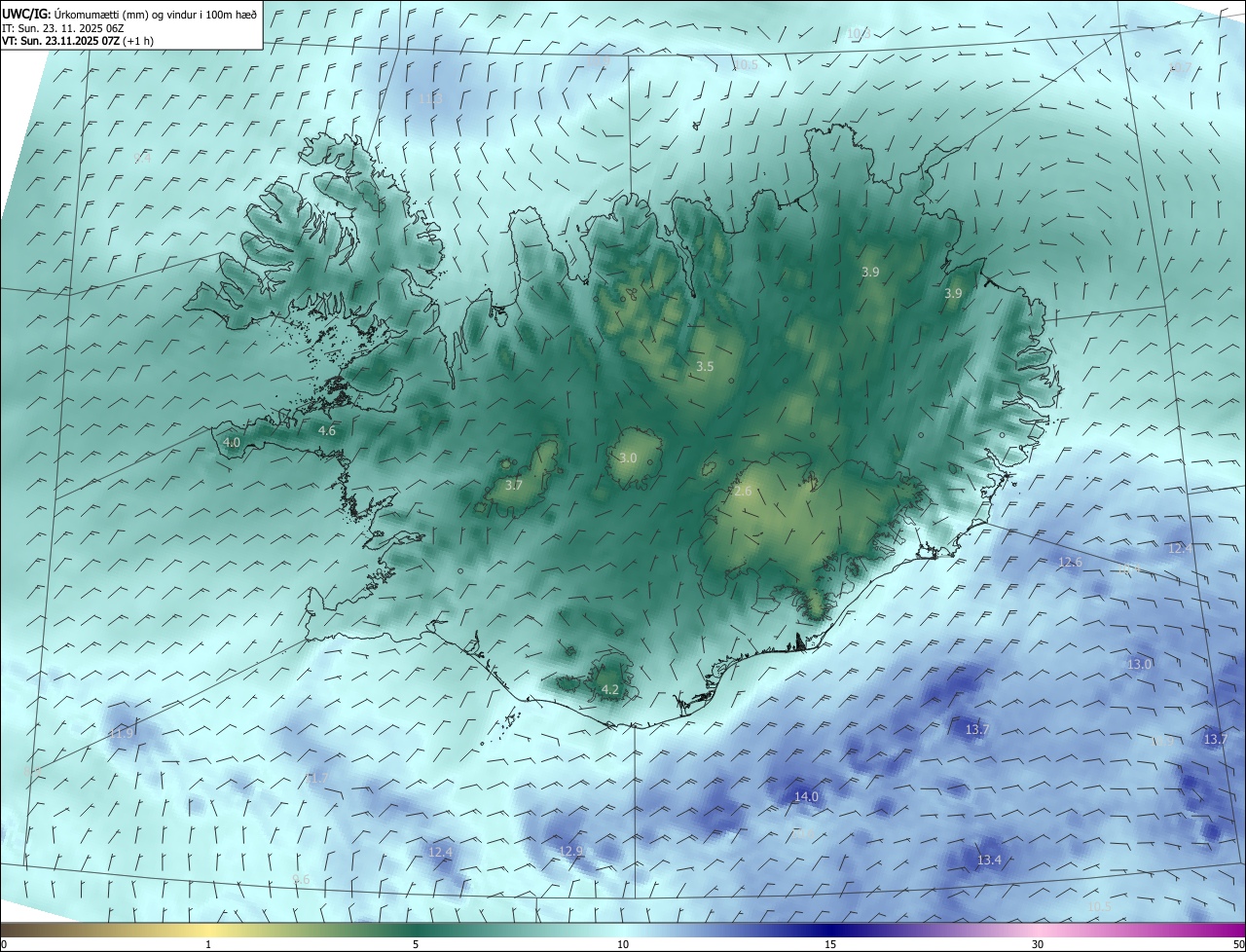The height and width of the screenshot is (952, 1246).
Task: Click the 1 label on the color scale
Action: pos(208,944)
